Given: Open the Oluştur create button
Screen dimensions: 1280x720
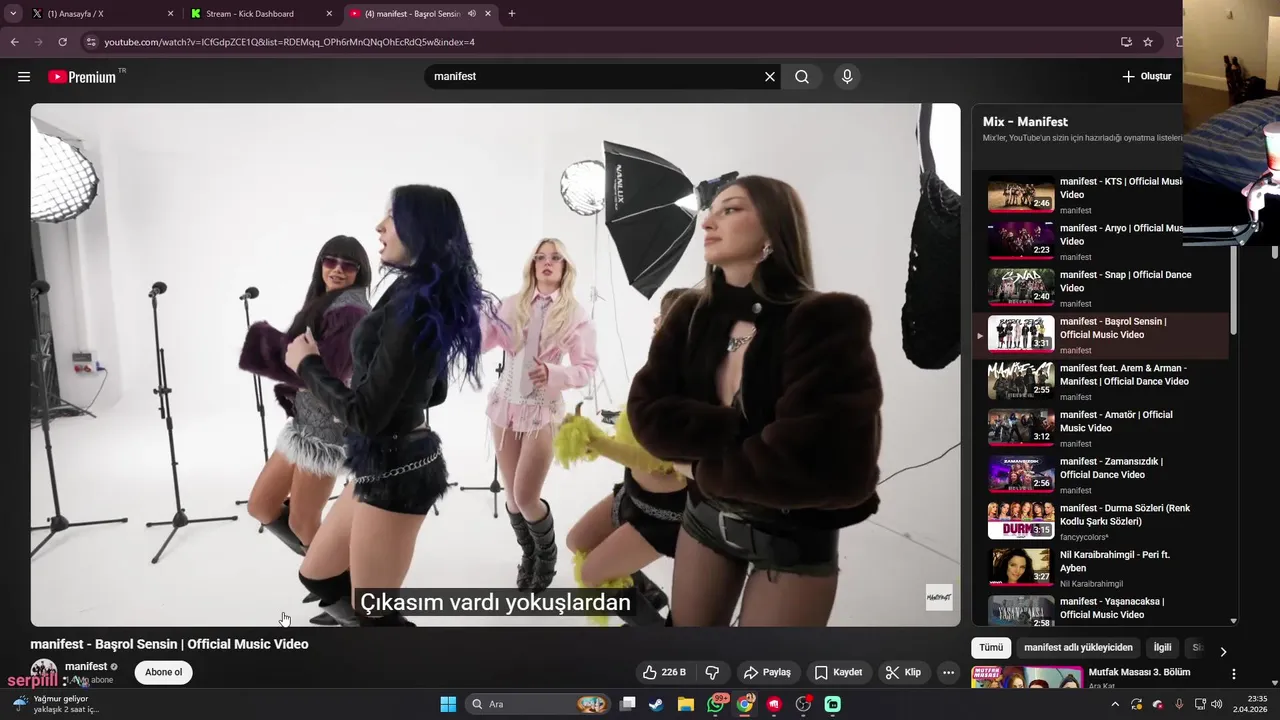Looking at the screenshot, I should point(1146,76).
